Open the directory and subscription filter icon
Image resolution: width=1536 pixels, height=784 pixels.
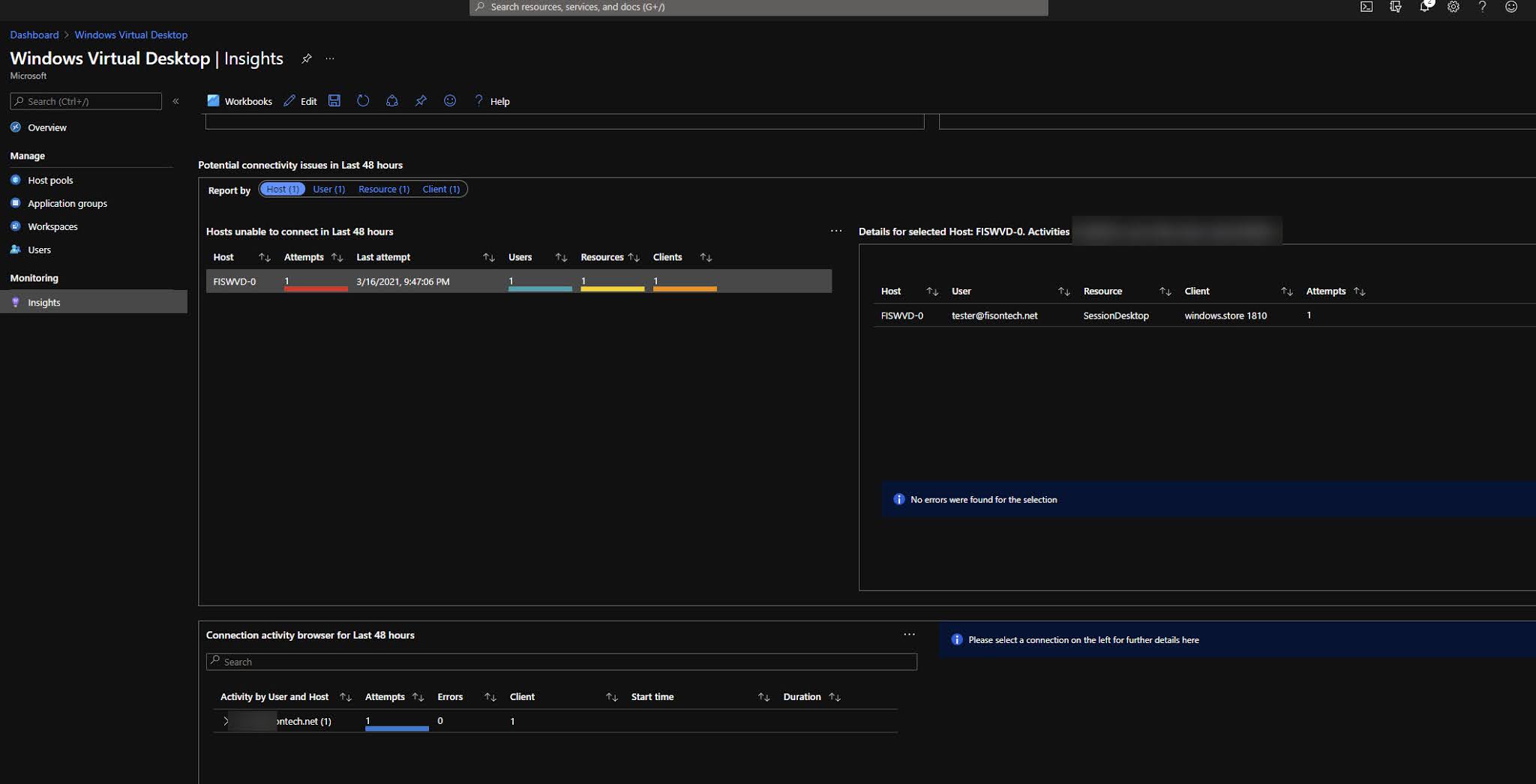click(1396, 7)
